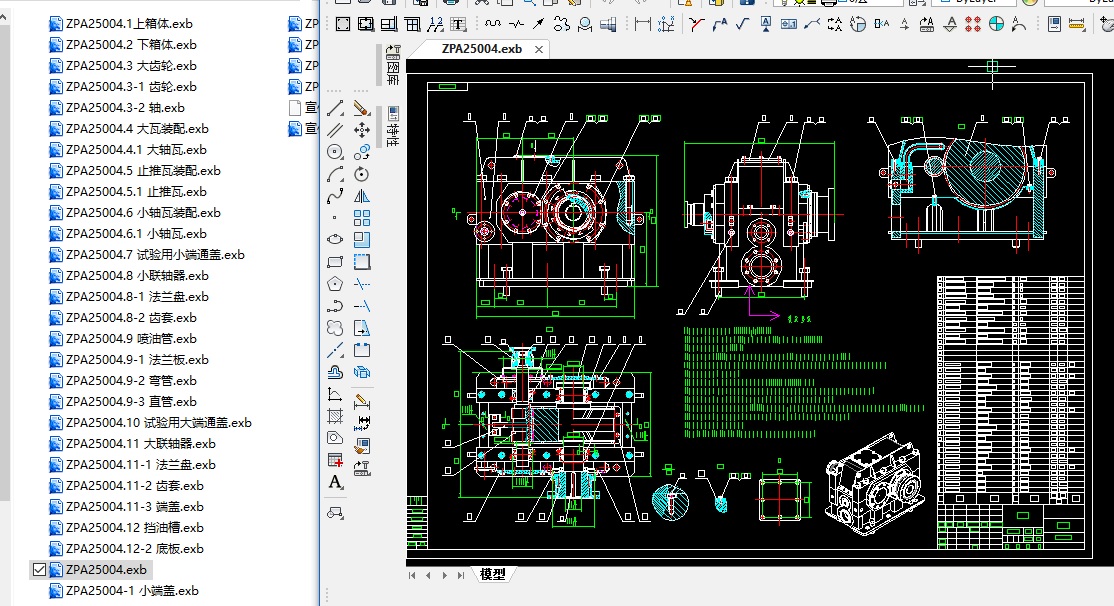Click the Eraser tool icon
Viewport: 1114px width, 606px height.
(362, 108)
